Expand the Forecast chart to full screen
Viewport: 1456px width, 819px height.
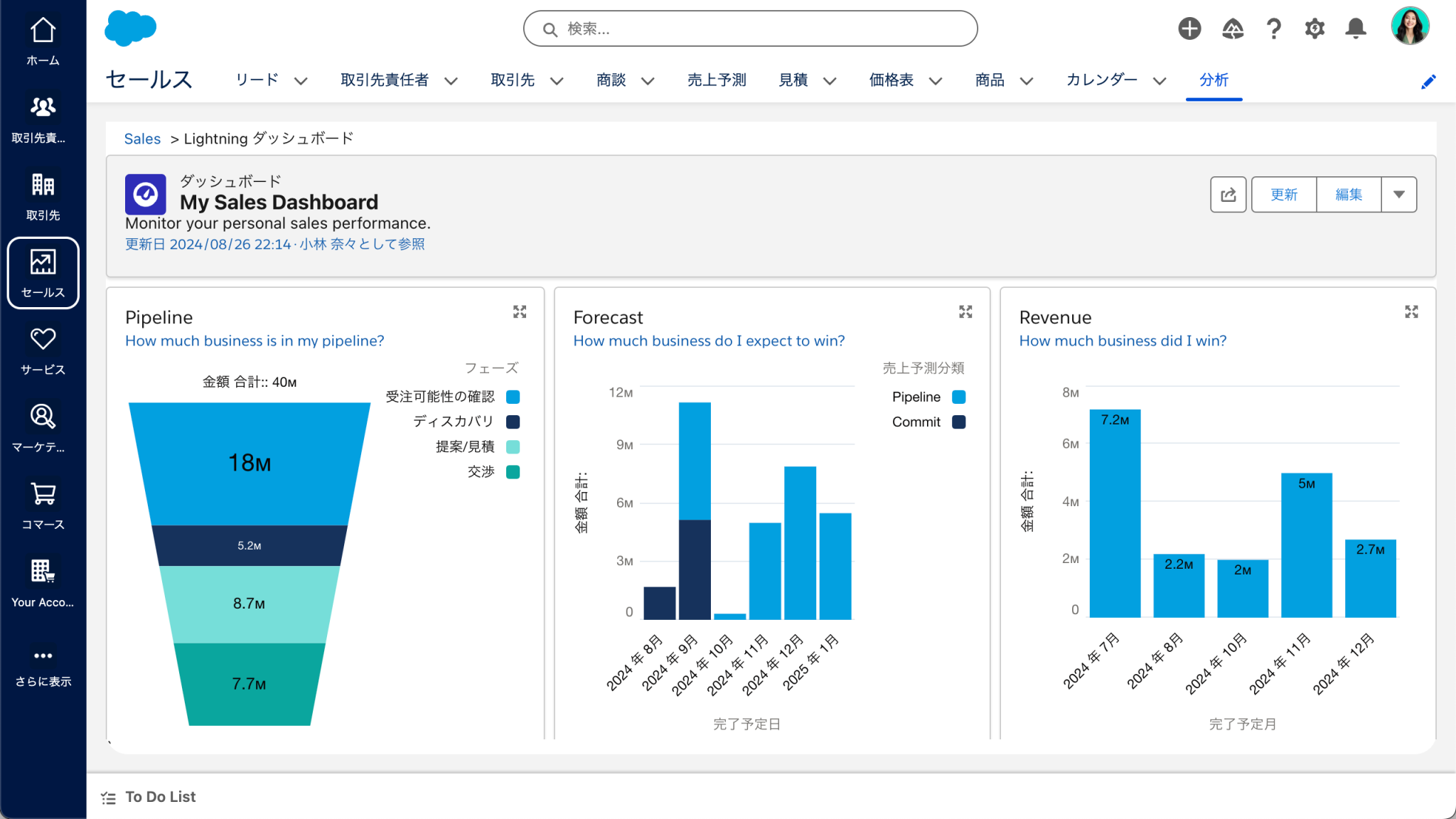pos(965,311)
